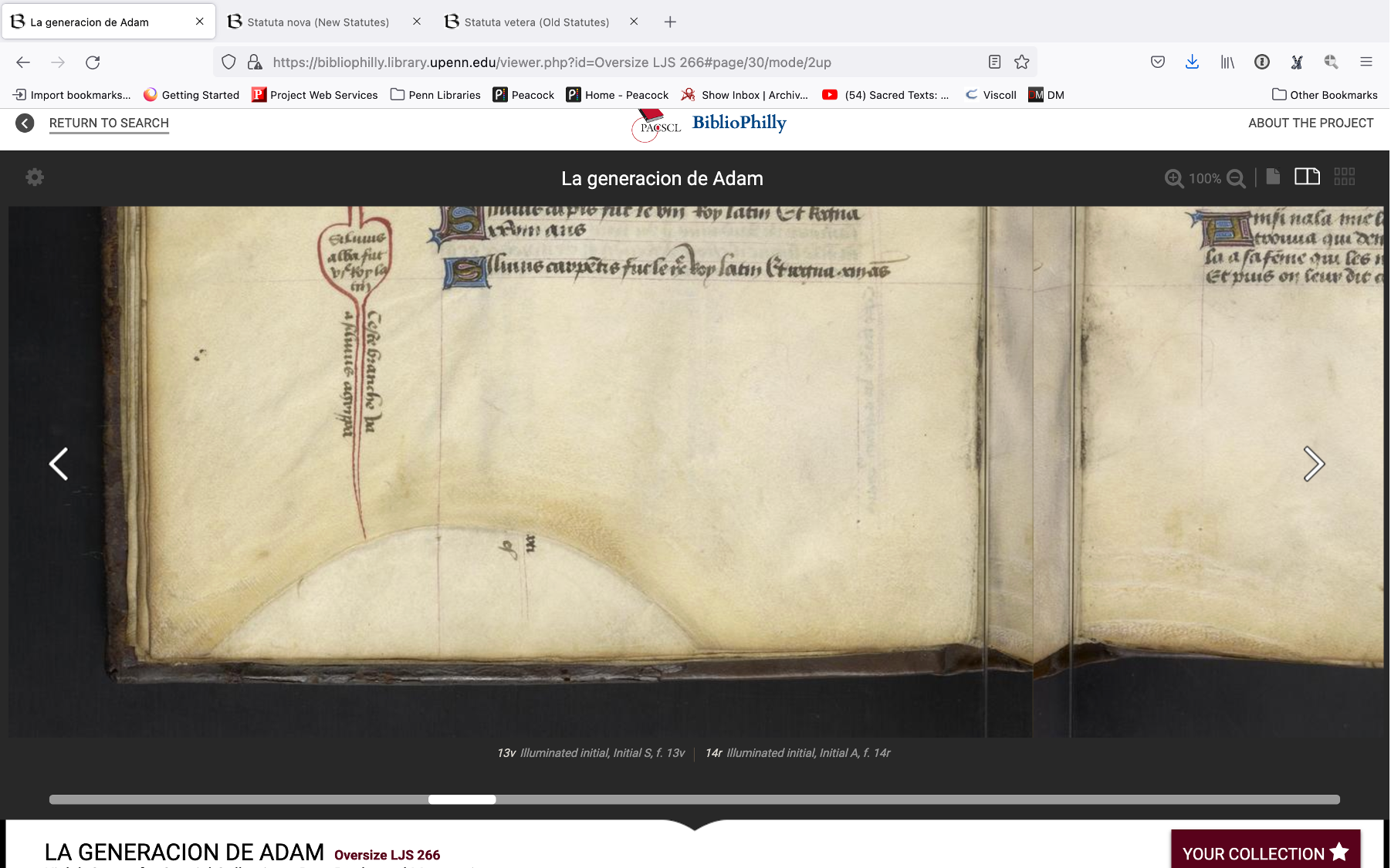The width and height of the screenshot is (1391, 868).
Task: Close the Statuta vetera tab
Action: pos(634,22)
